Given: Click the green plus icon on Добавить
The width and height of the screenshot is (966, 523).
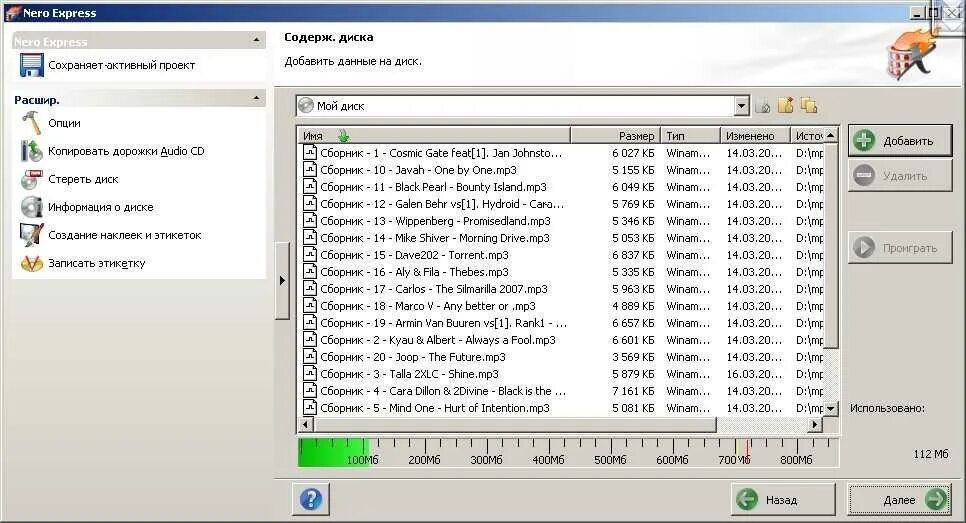Looking at the screenshot, I should 864,140.
